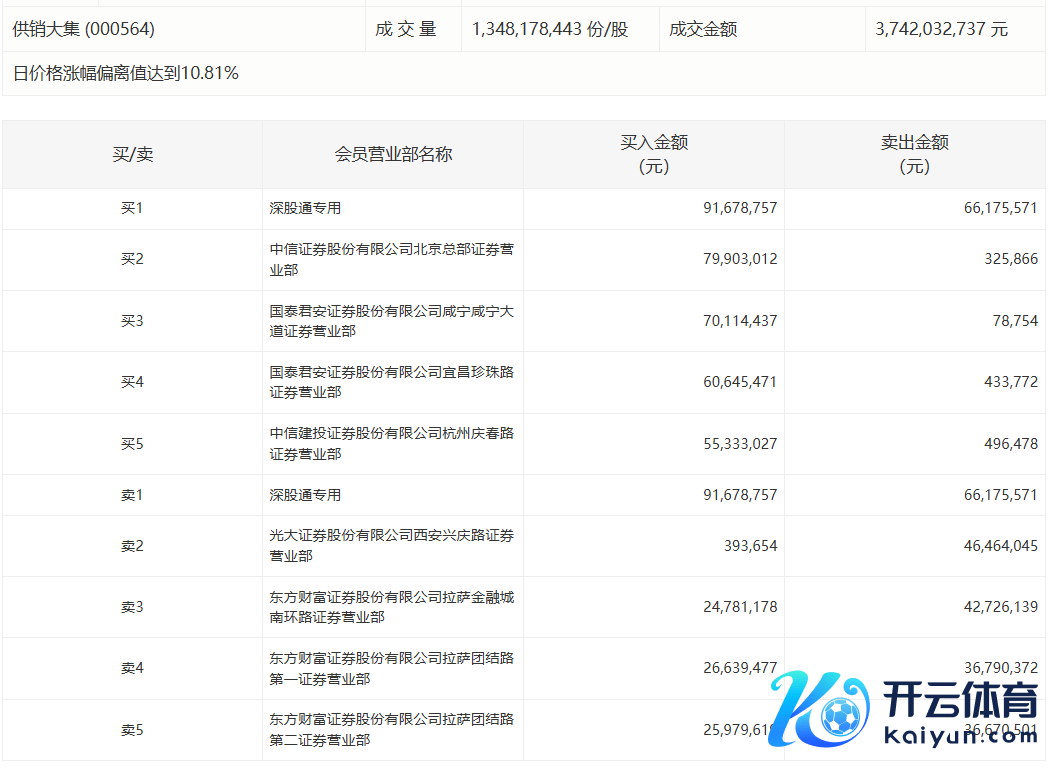Click 光大证券西安兴庆路证券营业部 branch name
The width and height of the screenshot is (1053, 769).
tap(391, 546)
